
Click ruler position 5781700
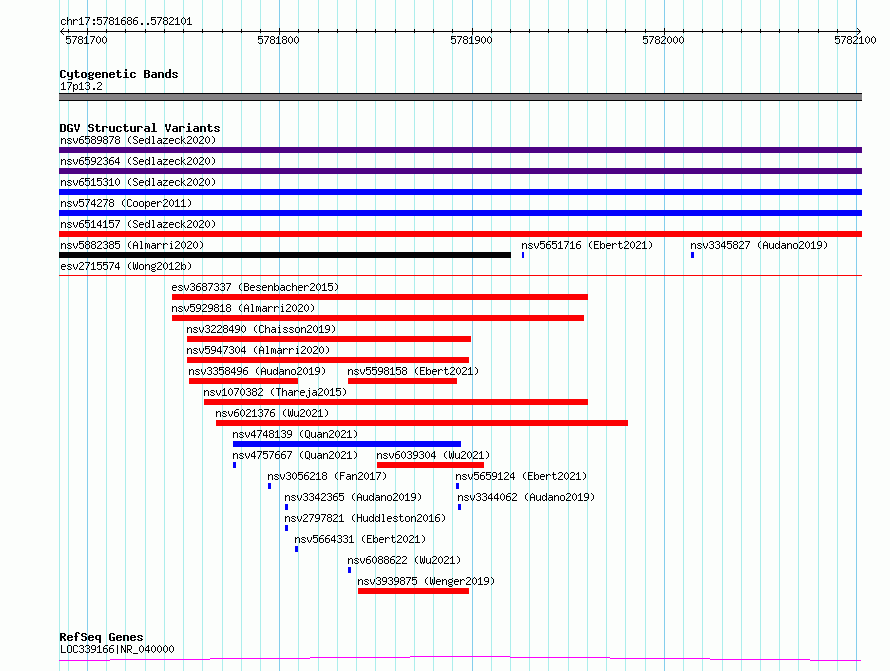(x=86, y=40)
